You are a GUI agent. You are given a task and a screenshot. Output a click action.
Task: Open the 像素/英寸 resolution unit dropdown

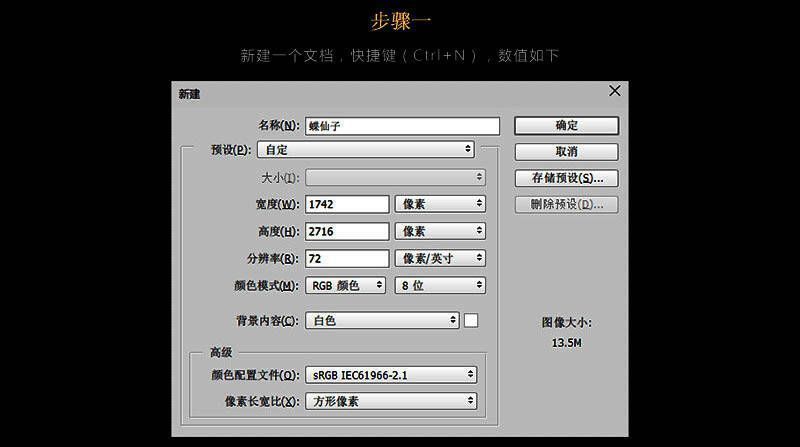(440, 258)
